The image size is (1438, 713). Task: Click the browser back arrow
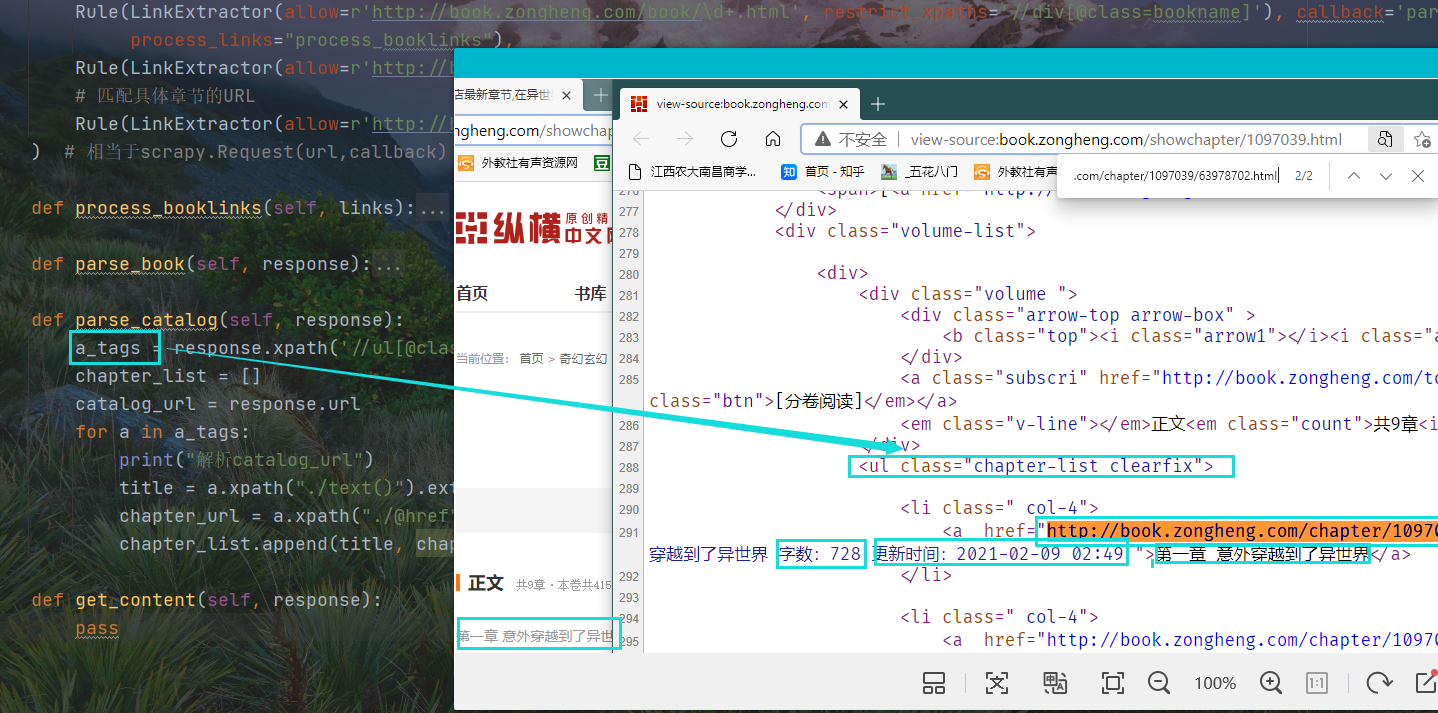tap(641, 139)
